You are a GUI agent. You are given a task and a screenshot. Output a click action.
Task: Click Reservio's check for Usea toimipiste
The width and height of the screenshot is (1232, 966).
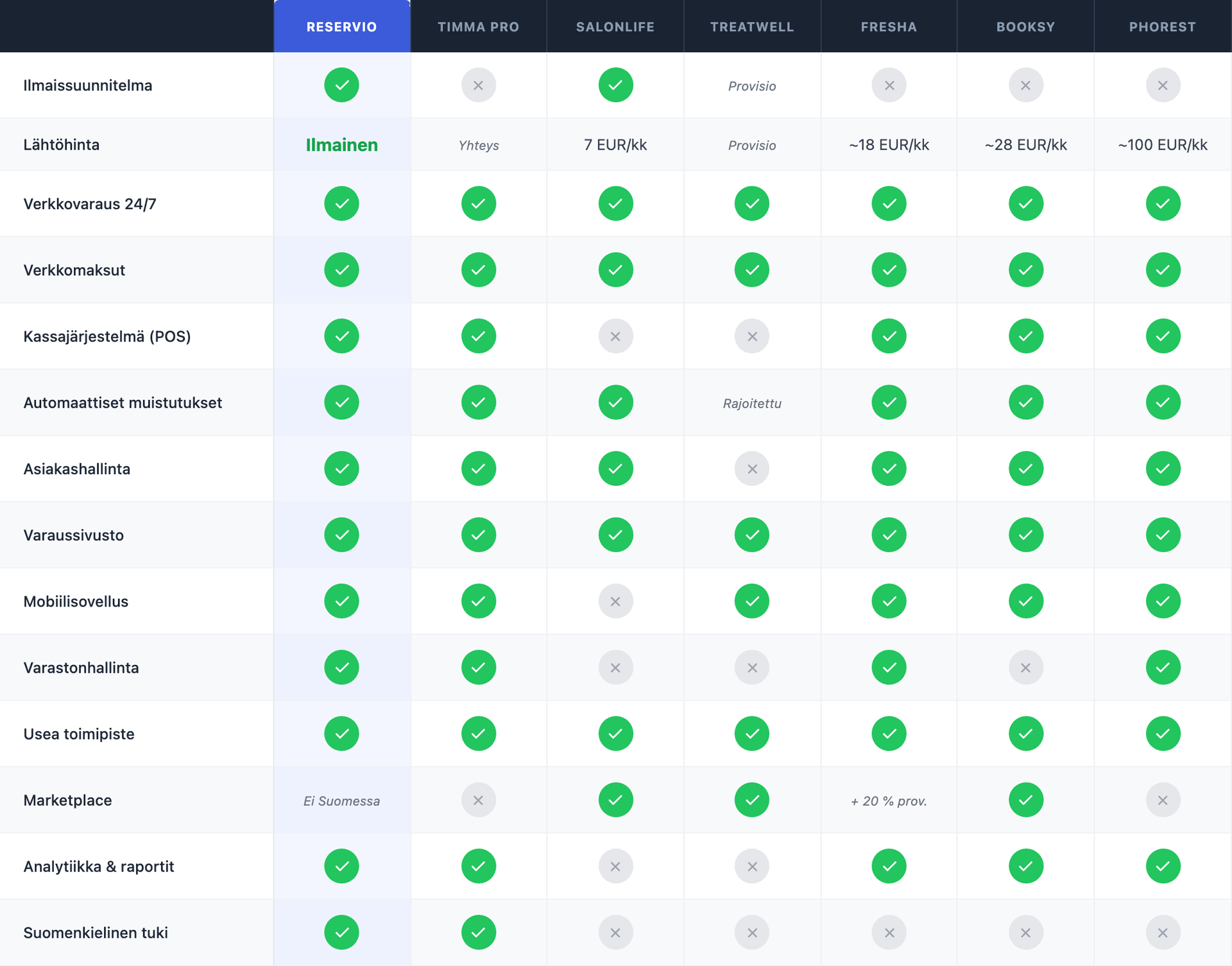coord(342,733)
